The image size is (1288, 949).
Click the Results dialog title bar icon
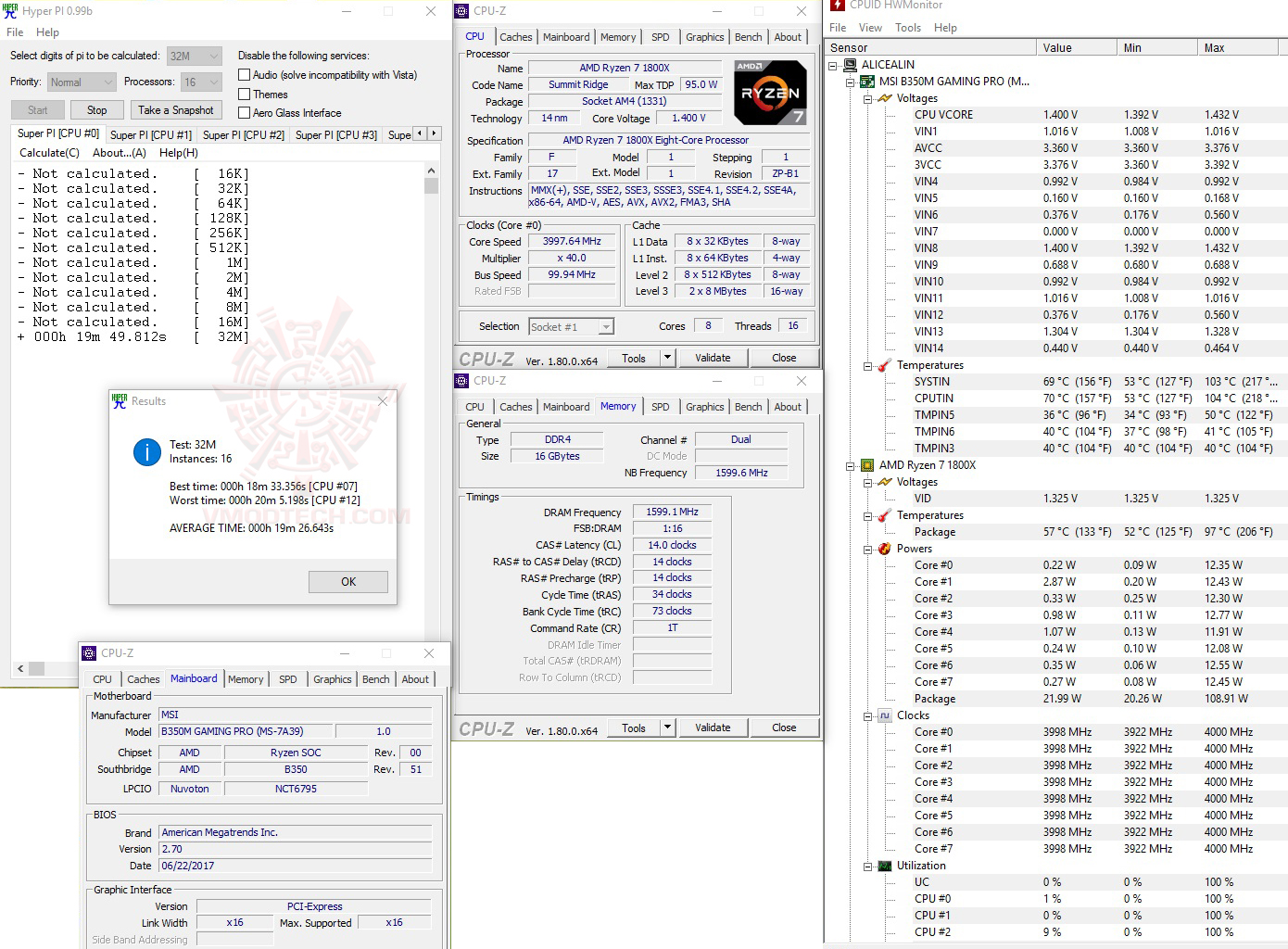pyautogui.click(x=120, y=401)
